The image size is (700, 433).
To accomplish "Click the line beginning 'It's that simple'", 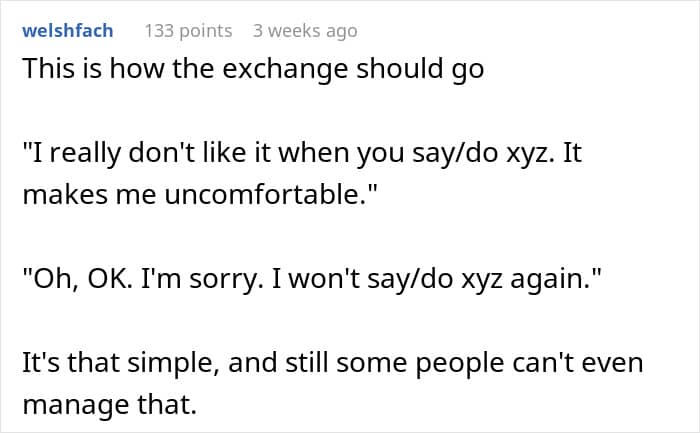I will pos(333,363).
